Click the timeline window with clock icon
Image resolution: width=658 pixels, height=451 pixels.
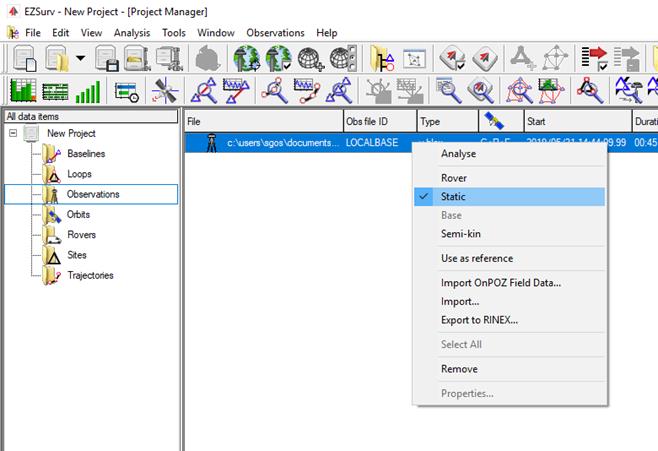[126, 91]
